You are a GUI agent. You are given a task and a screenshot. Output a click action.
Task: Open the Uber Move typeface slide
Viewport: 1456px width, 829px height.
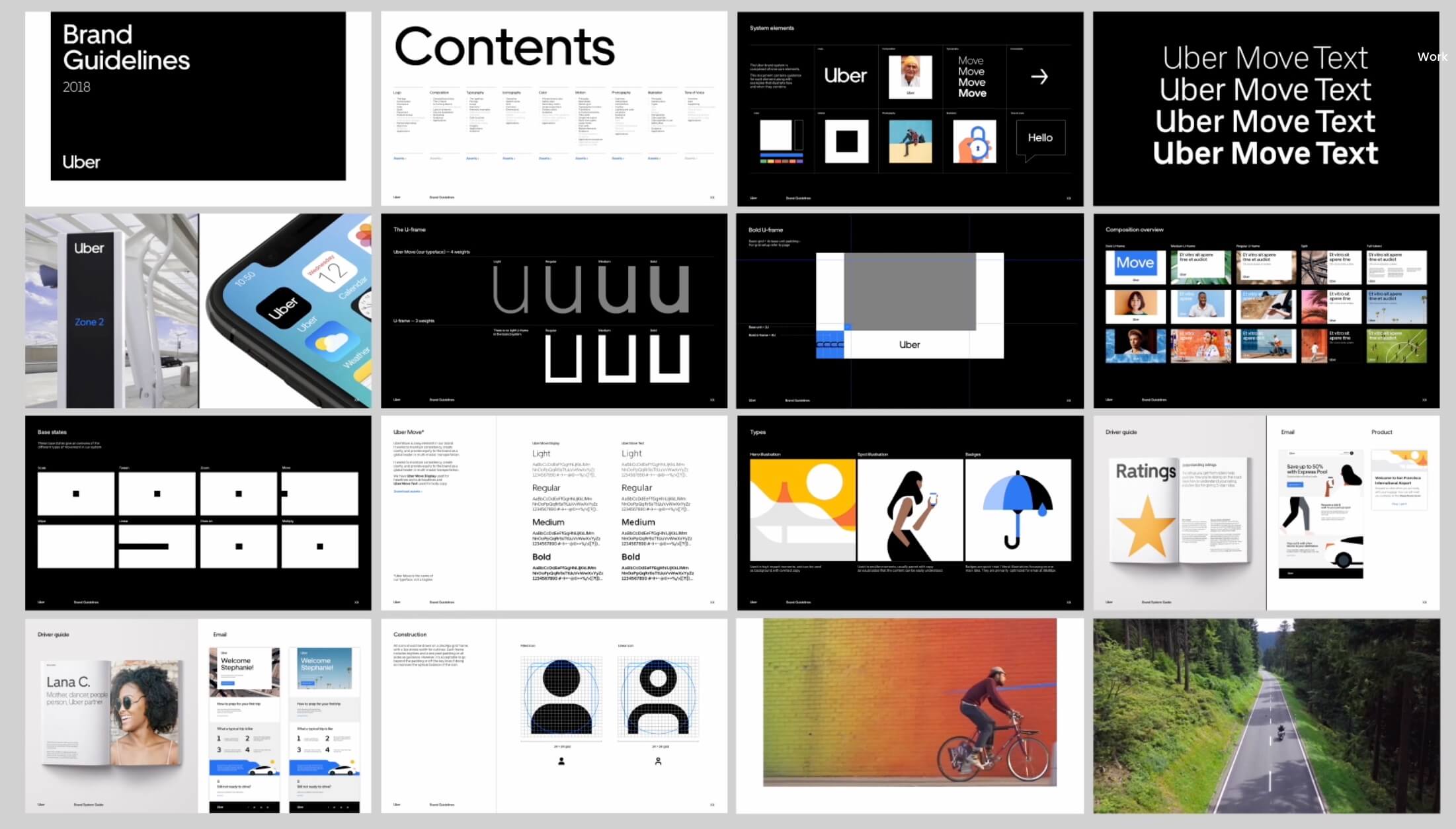tap(554, 513)
